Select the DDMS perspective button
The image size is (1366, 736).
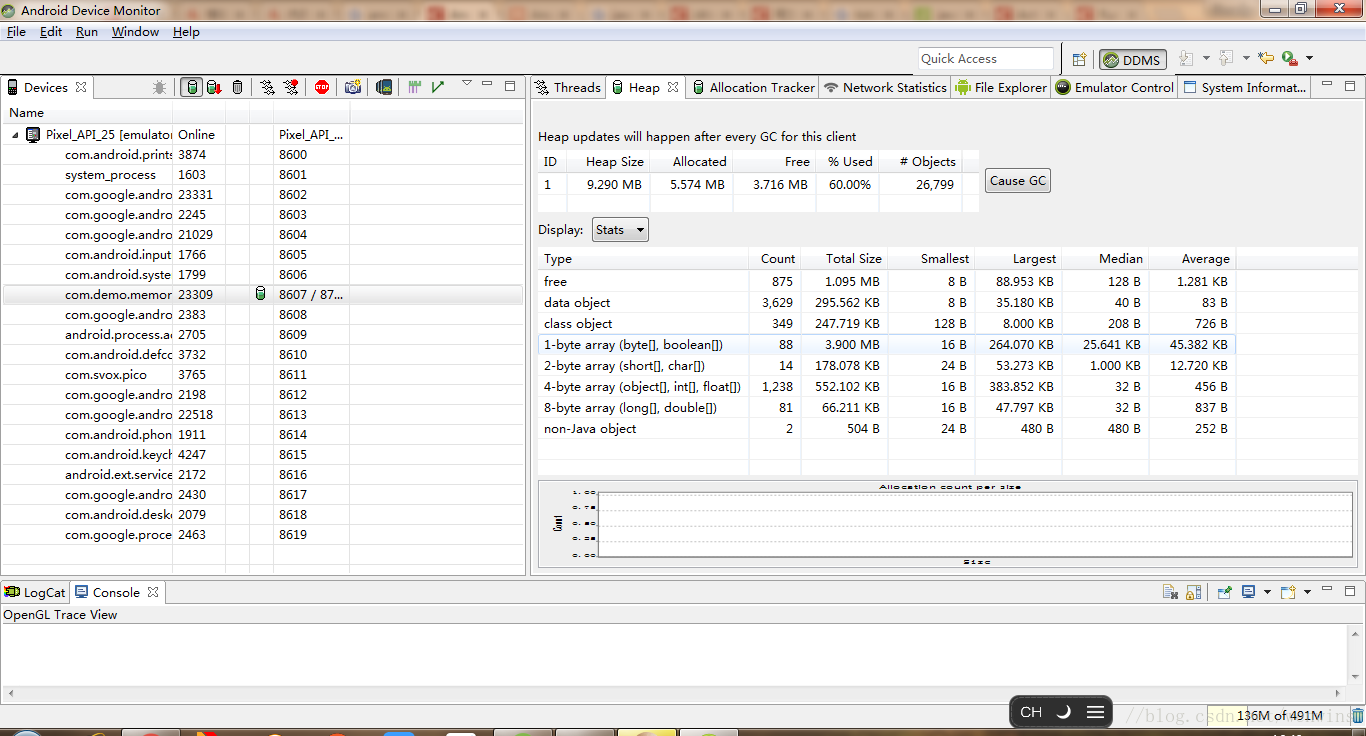(x=1132, y=60)
